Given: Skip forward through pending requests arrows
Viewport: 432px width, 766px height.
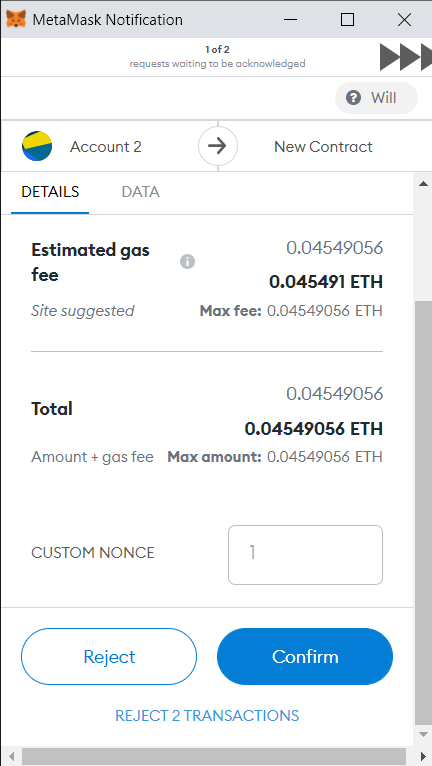Looking at the screenshot, I should click(406, 57).
